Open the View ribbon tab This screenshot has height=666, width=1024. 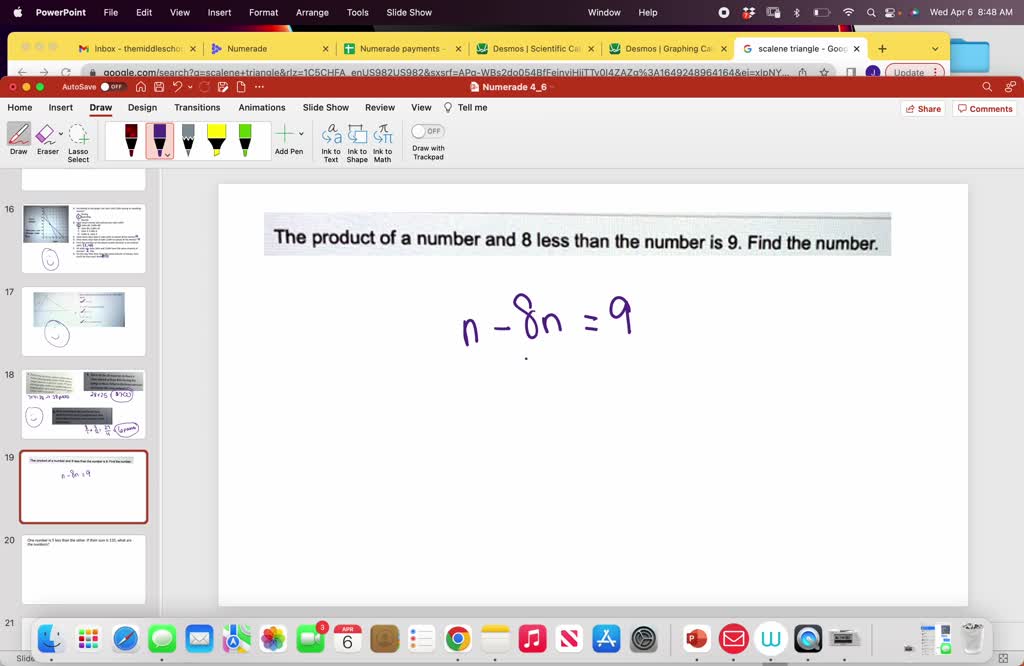coord(421,107)
